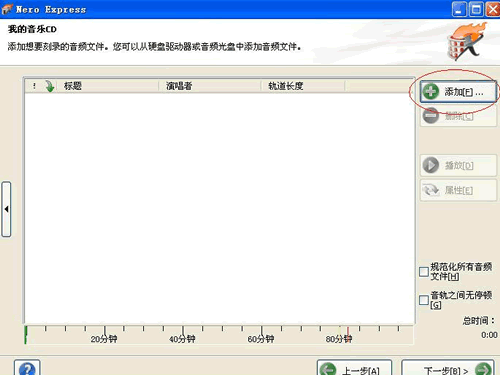The height and width of the screenshot is (375, 500).
Task: Click the 添加[F]... button label
Action: tap(464, 92)
